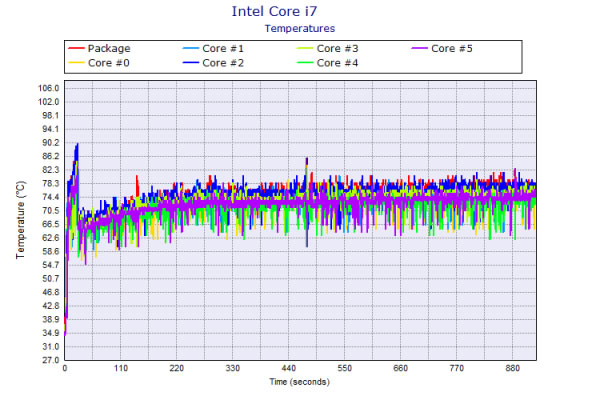Viewport: 600px width, 400px height.
Task: Click the 90.2 y-axis value
Action: tap(51, 143)
